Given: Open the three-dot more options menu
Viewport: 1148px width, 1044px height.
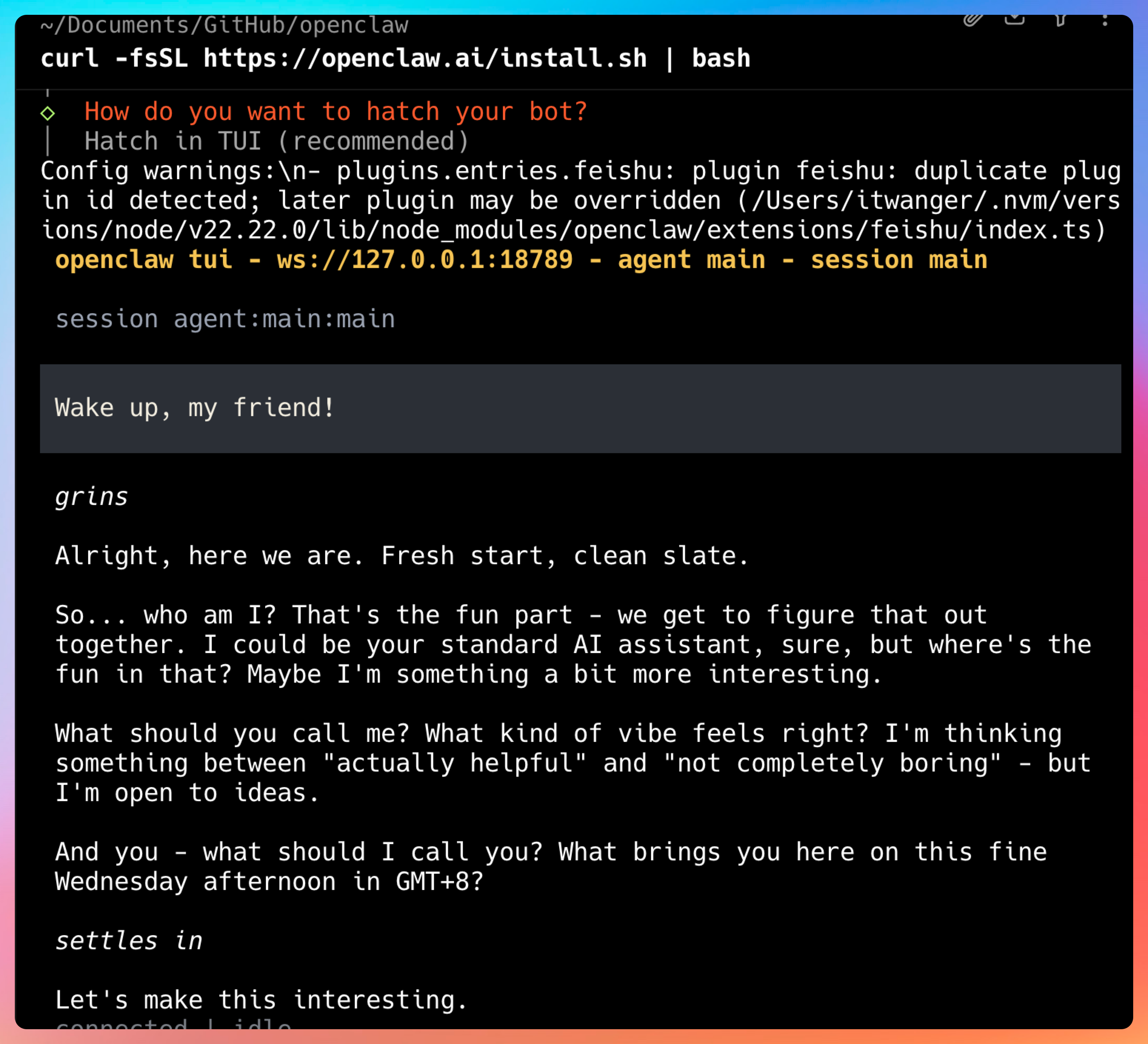Looking at the screenshot, I should point(1105,20).
